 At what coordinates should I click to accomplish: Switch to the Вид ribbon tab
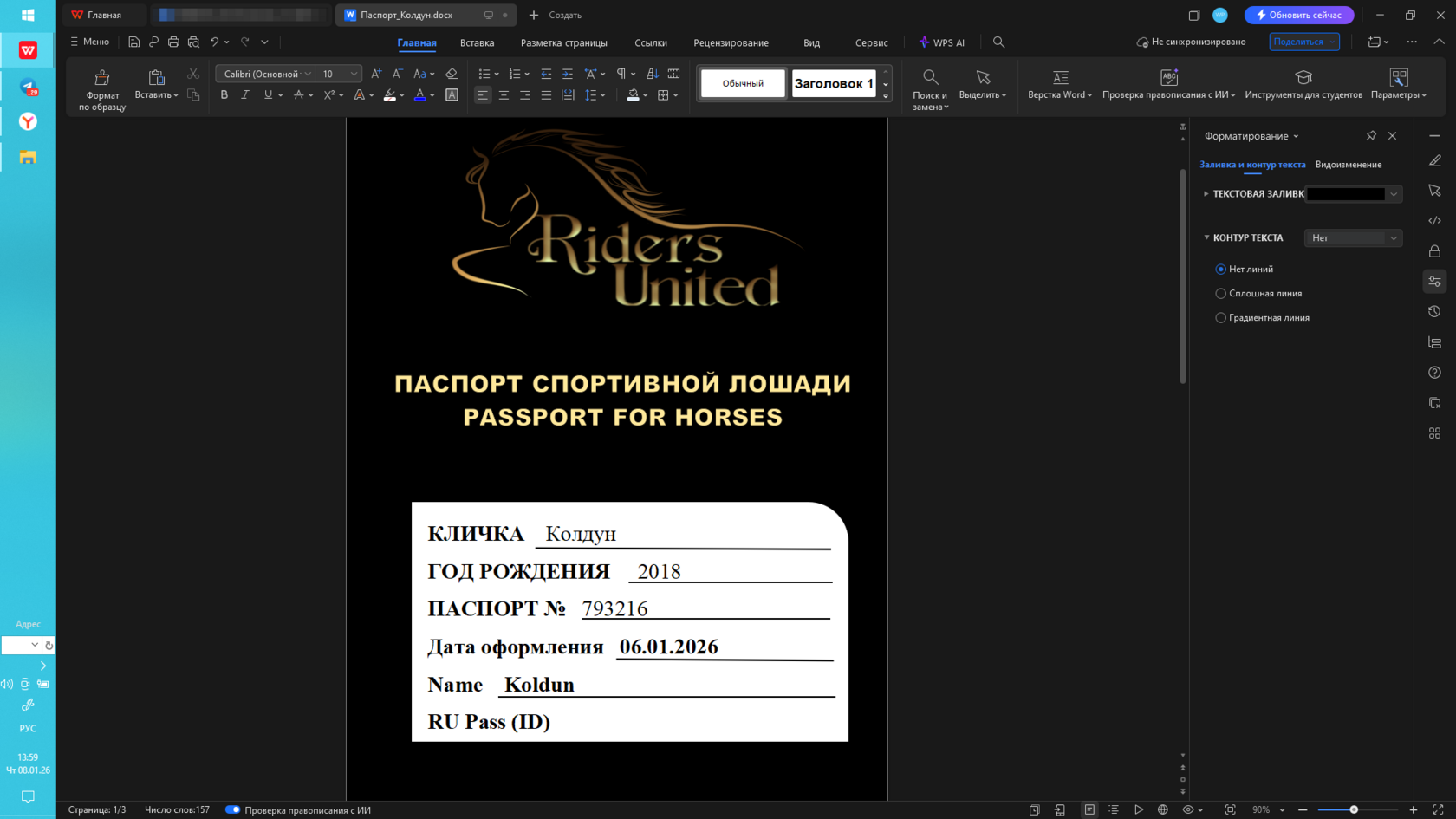pos(811,42)
